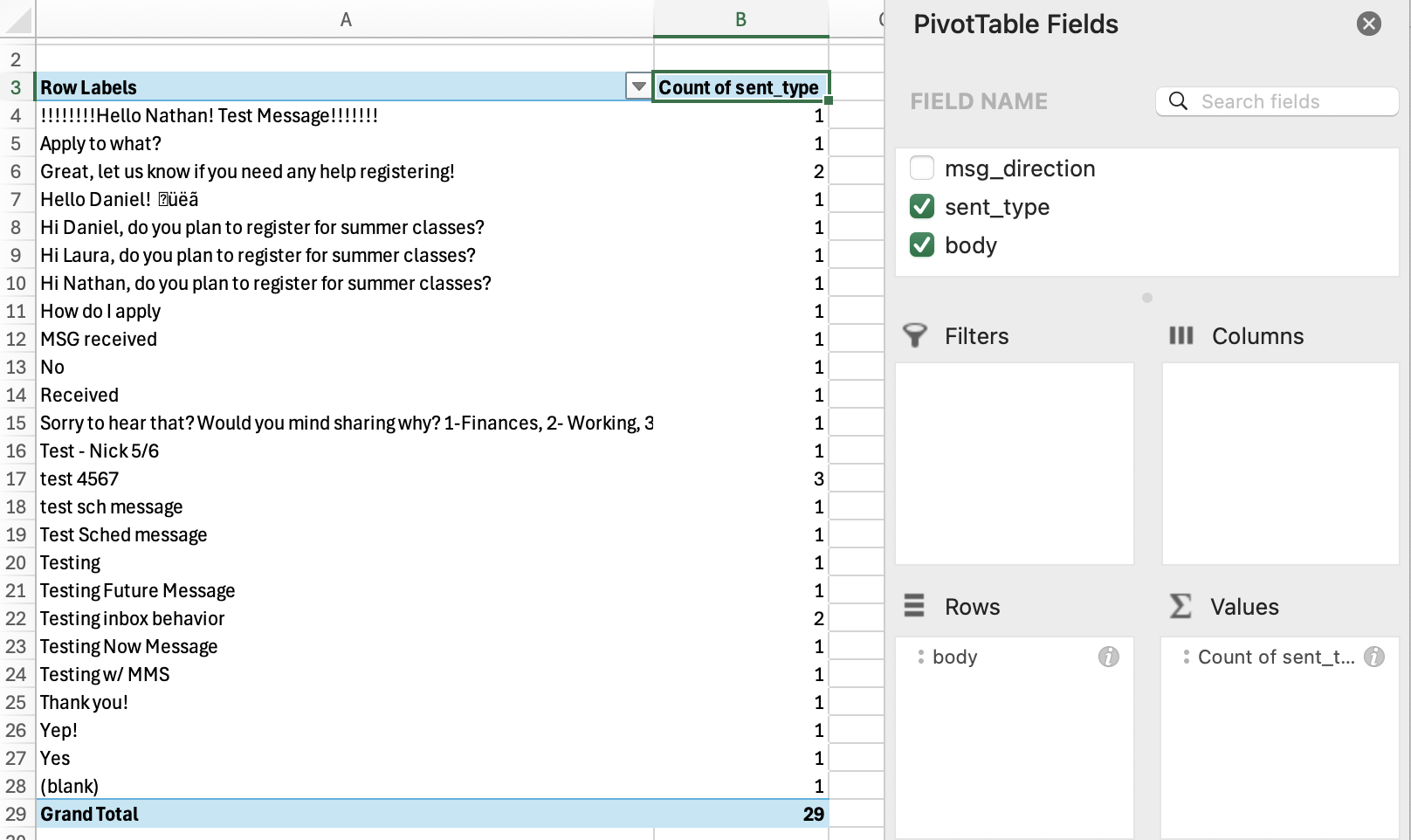Click the Columns area icon
This screenshot has height=840, width=1411.
tap(1180, 336)
